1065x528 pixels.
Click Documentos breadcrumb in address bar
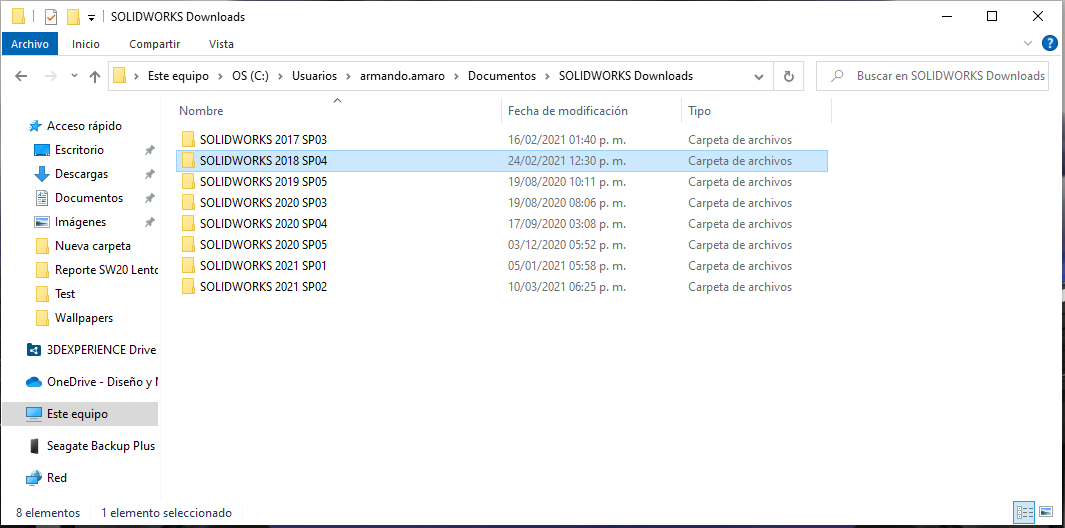click(x=502, y=76)
